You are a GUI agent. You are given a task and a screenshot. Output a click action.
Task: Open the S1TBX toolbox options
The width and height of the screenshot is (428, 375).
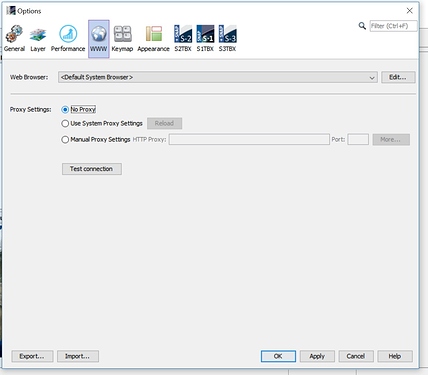(205, 39)
